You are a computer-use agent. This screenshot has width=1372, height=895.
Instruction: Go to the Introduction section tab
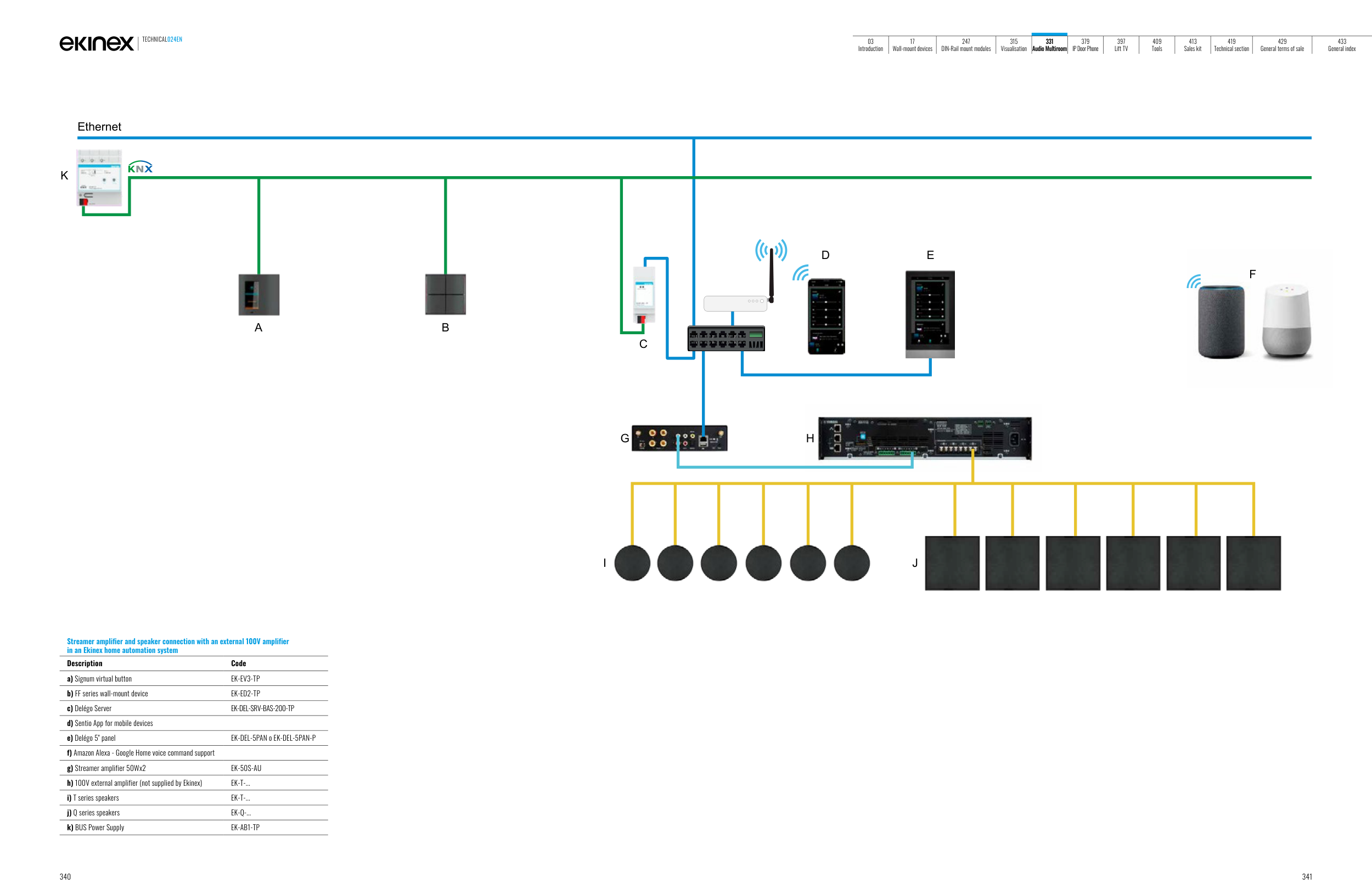tap(870, 45)
